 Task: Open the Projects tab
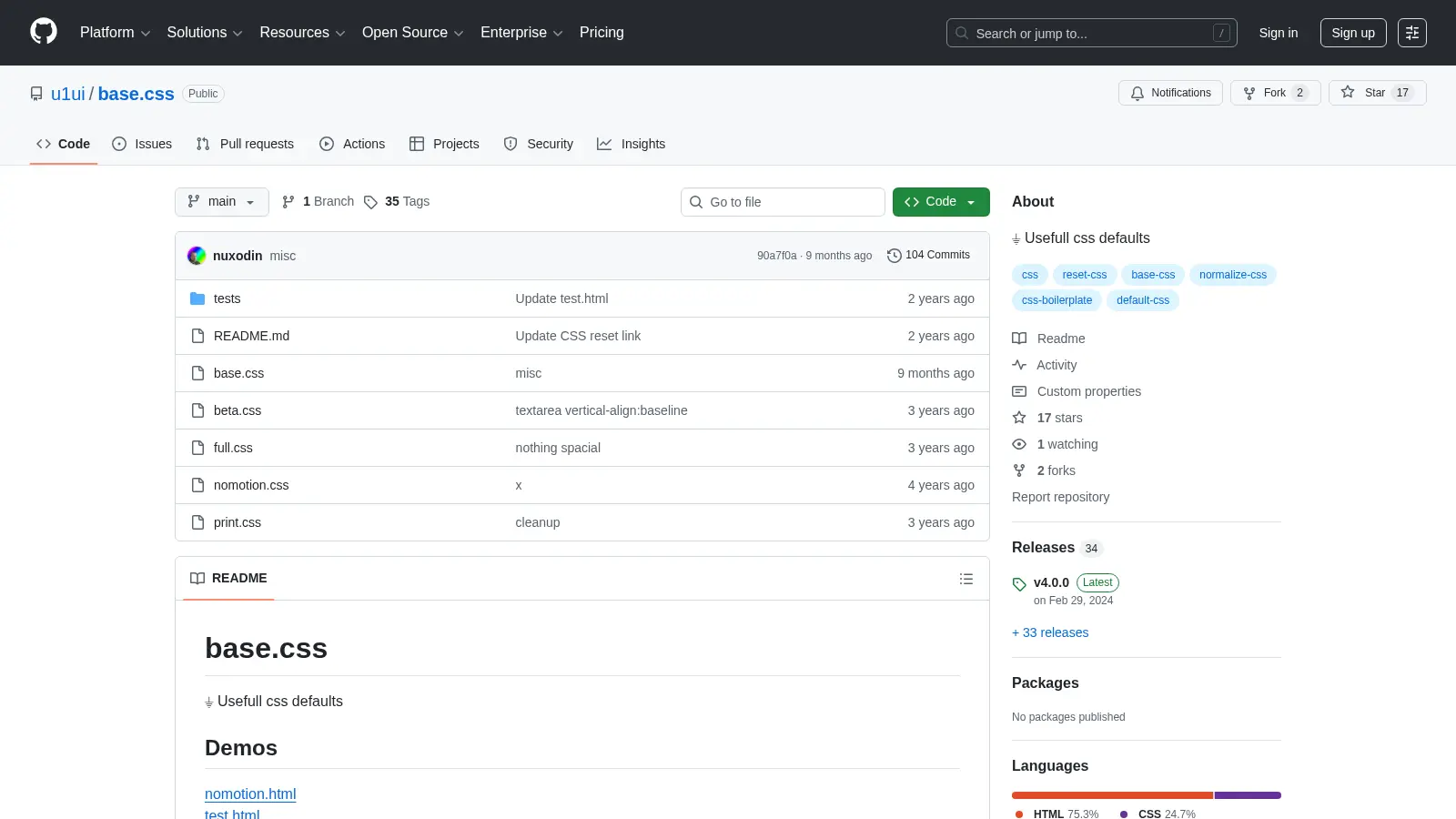point(444,144)
